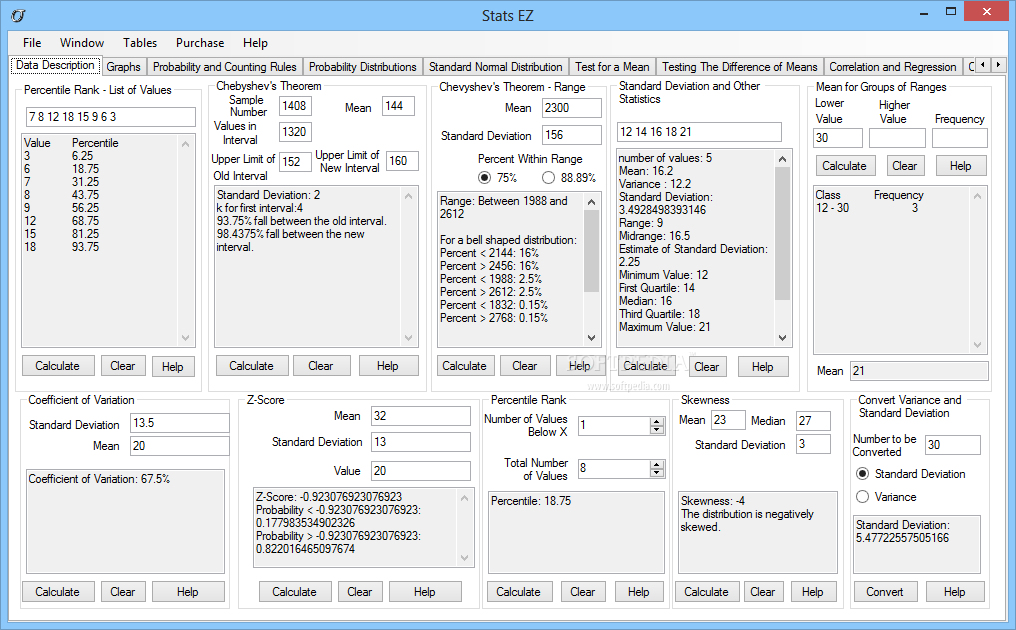Screen dimensions: 1016x630
Task: Increase Number of Values Below X spinner
Action: pos(657,421)
